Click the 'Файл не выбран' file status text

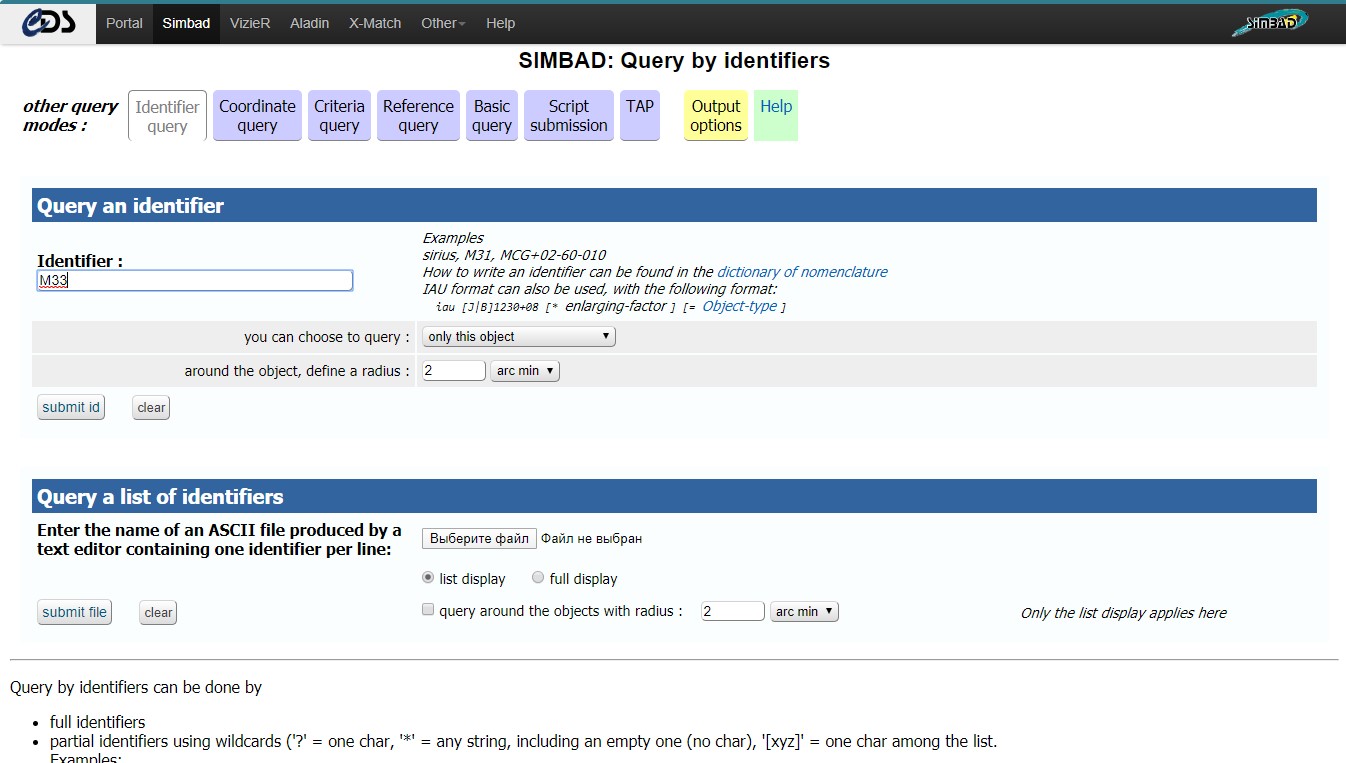pos(591,538)
